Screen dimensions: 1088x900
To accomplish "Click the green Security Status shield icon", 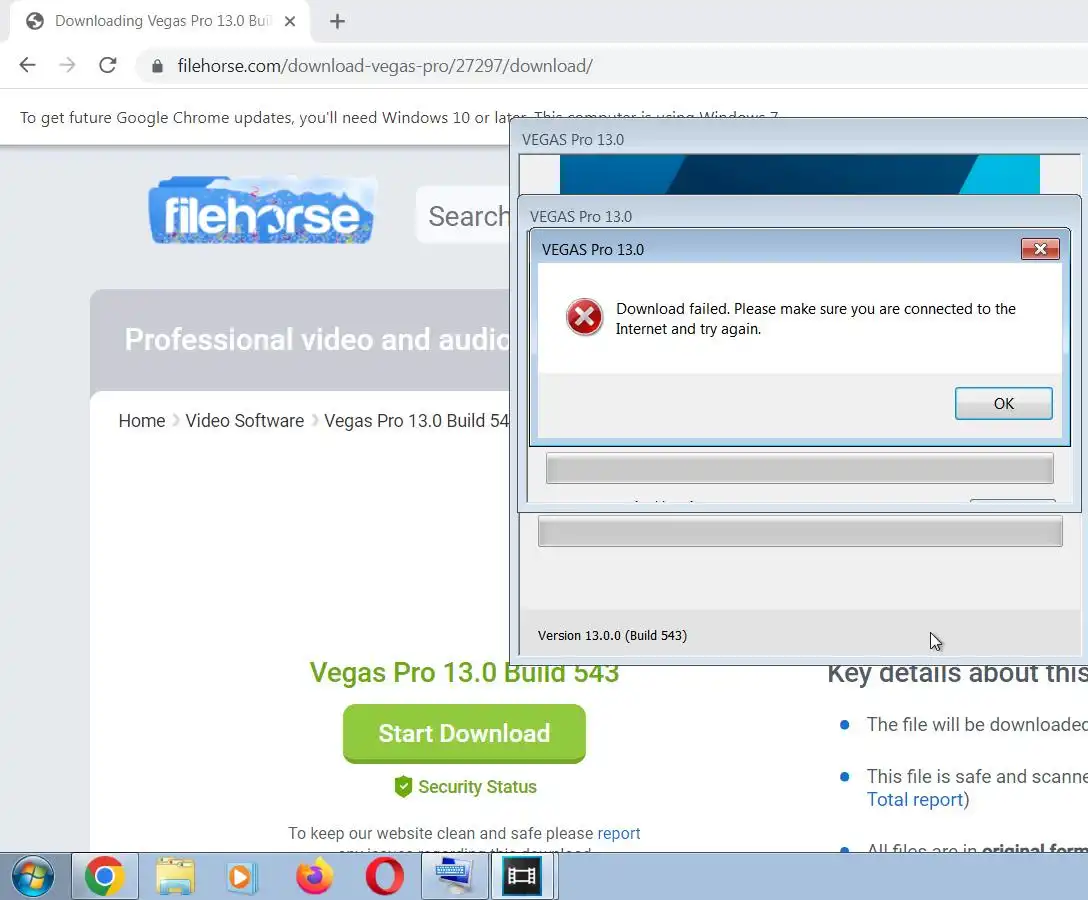I will [x=403, y=787].
